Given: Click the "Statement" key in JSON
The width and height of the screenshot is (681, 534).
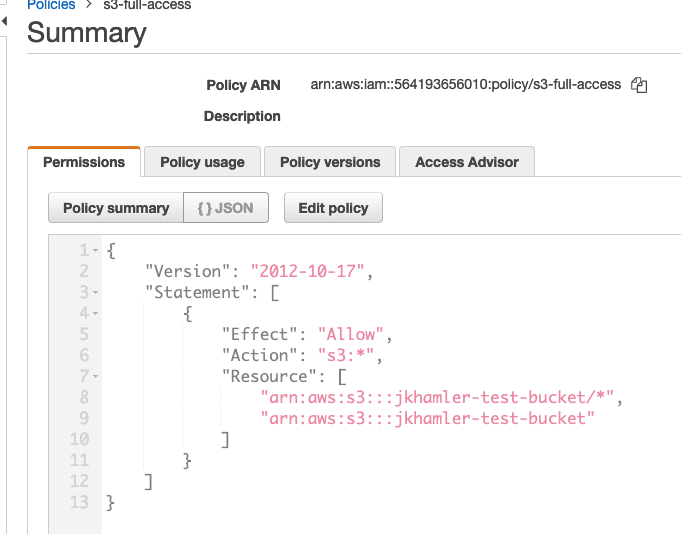Looking at the screenshot, I should [x=197, y=293].
